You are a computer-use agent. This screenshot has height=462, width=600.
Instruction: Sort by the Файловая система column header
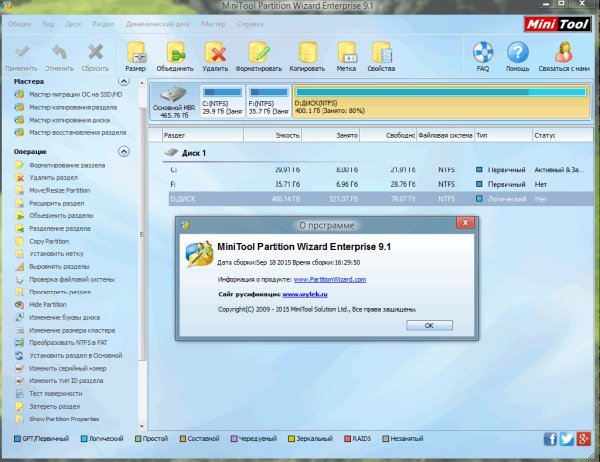445,135
